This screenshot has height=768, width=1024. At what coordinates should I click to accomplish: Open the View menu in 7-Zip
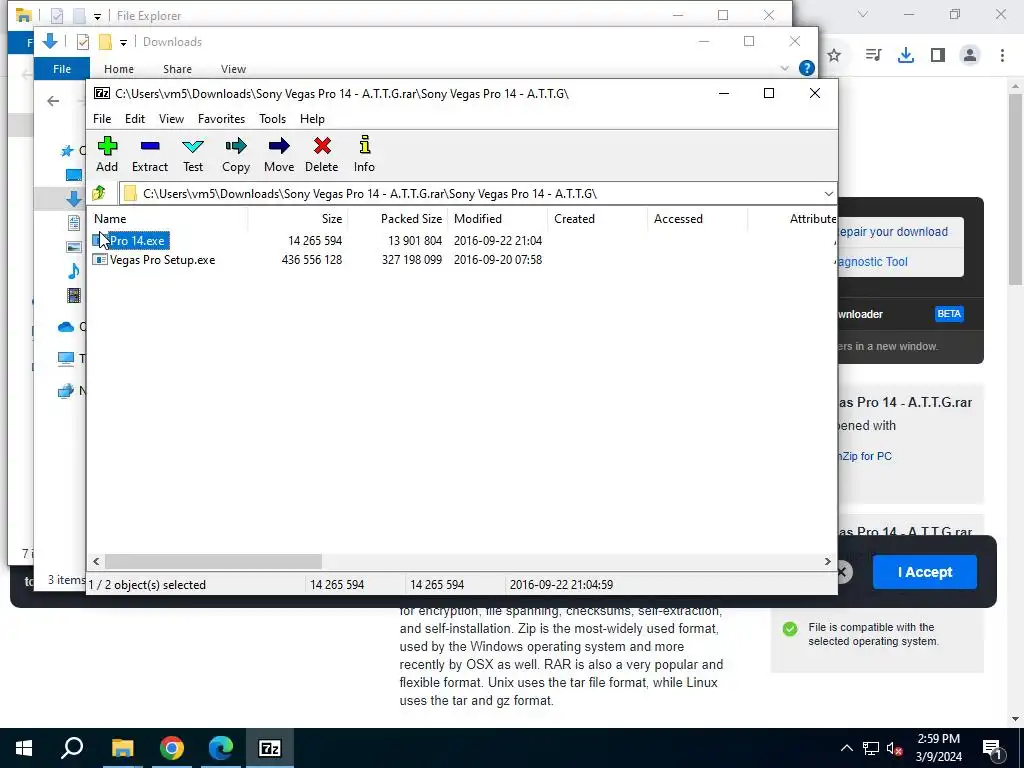coord(171,119)
